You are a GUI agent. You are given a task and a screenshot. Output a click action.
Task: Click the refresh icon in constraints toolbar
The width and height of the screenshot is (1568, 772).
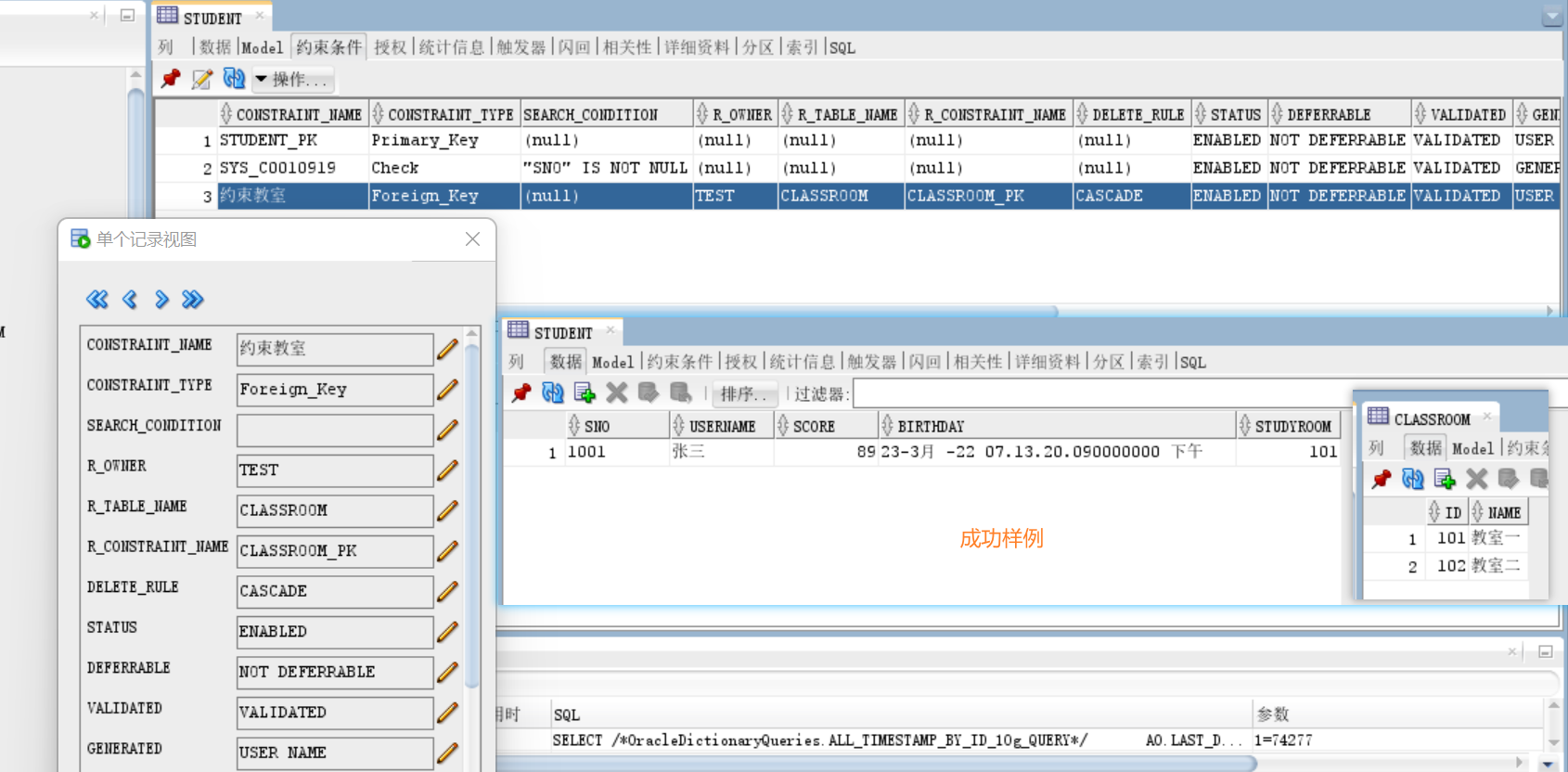(x=235, y=79)
